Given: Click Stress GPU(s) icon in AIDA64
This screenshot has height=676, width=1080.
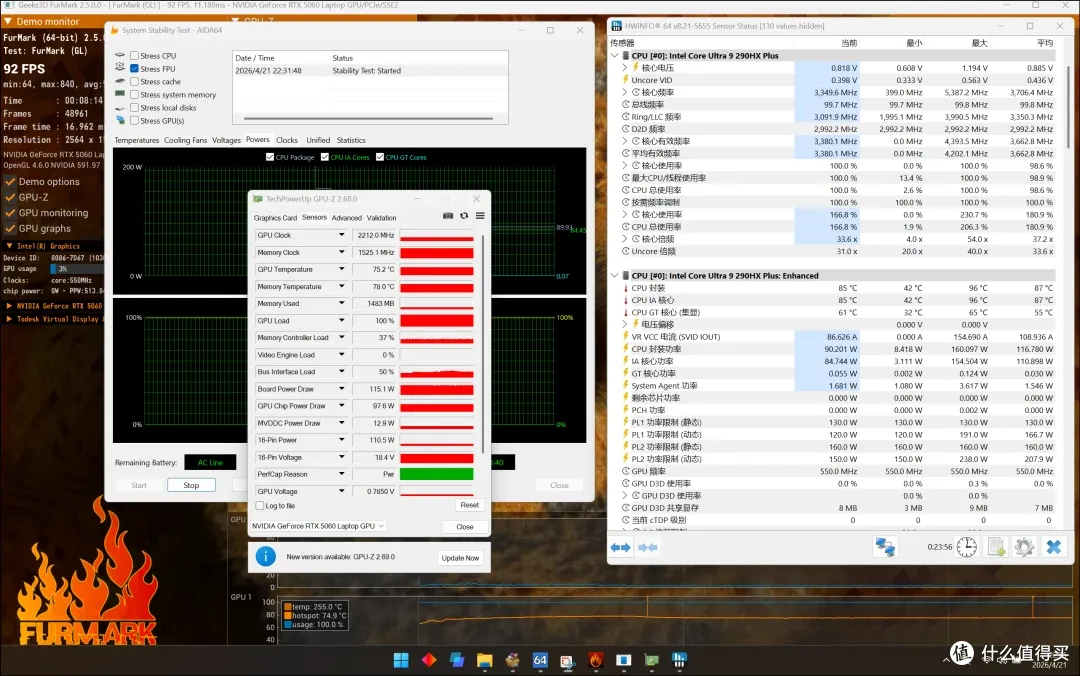Looking at the screenshot, I should click(x=120, y=120).
